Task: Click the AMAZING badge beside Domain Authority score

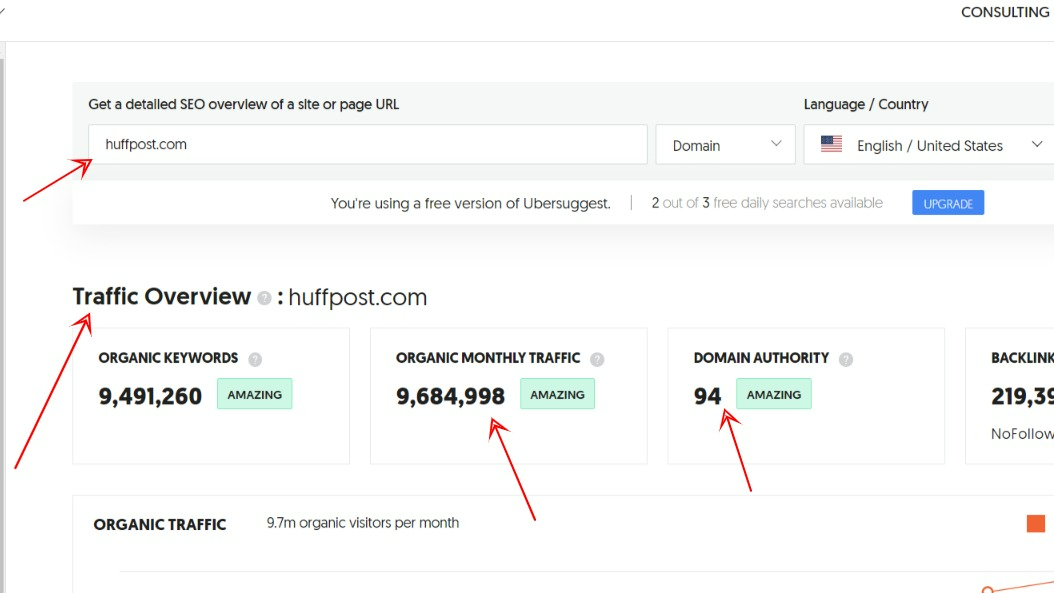Action: pyautogui.click(x=773, y=394)
